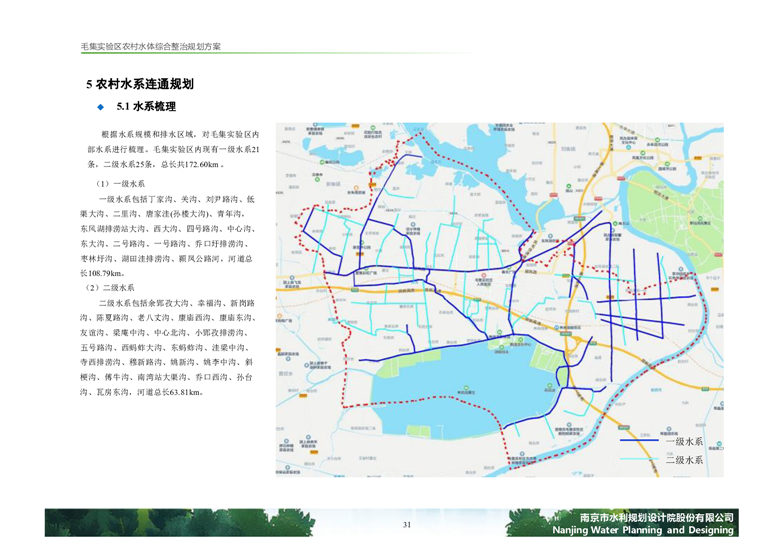Viewport: 783px width, 553px height.
Task: Click the document header title 毛集实验区农村水体综合整治规划方案
Action: point(151,48)
